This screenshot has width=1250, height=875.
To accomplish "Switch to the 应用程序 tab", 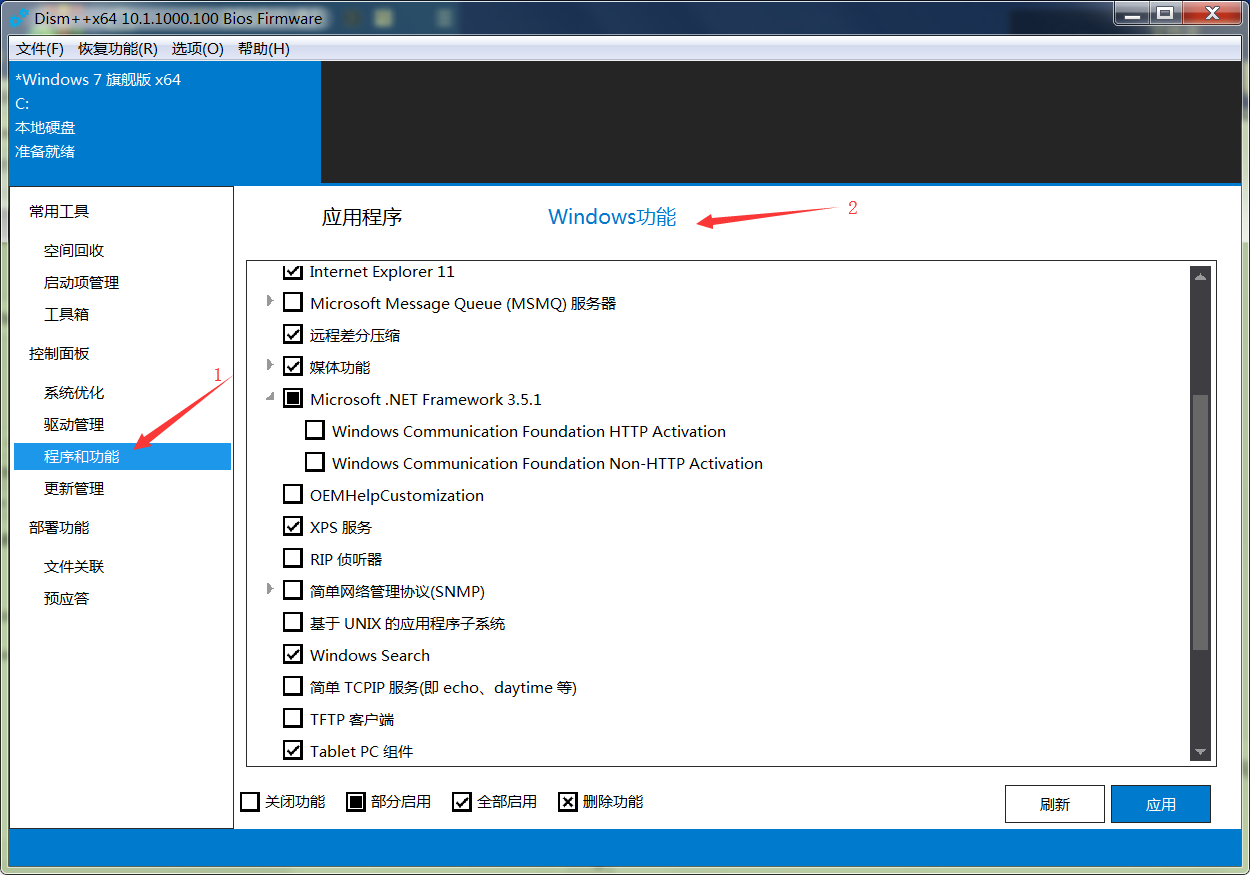I will [362, 217].
